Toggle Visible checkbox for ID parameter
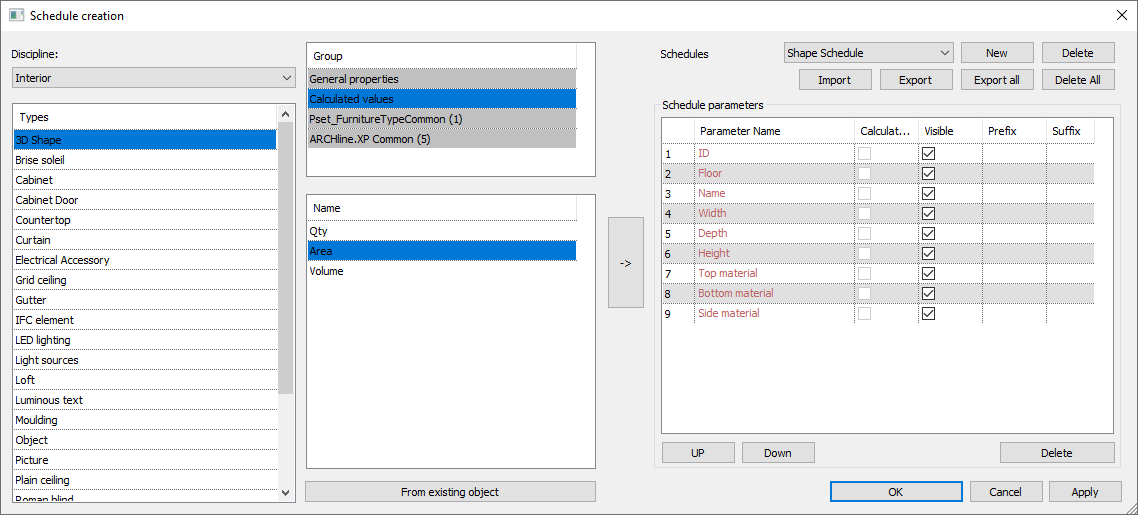The height and width of the screenshot is (515, 1138). 928,154
